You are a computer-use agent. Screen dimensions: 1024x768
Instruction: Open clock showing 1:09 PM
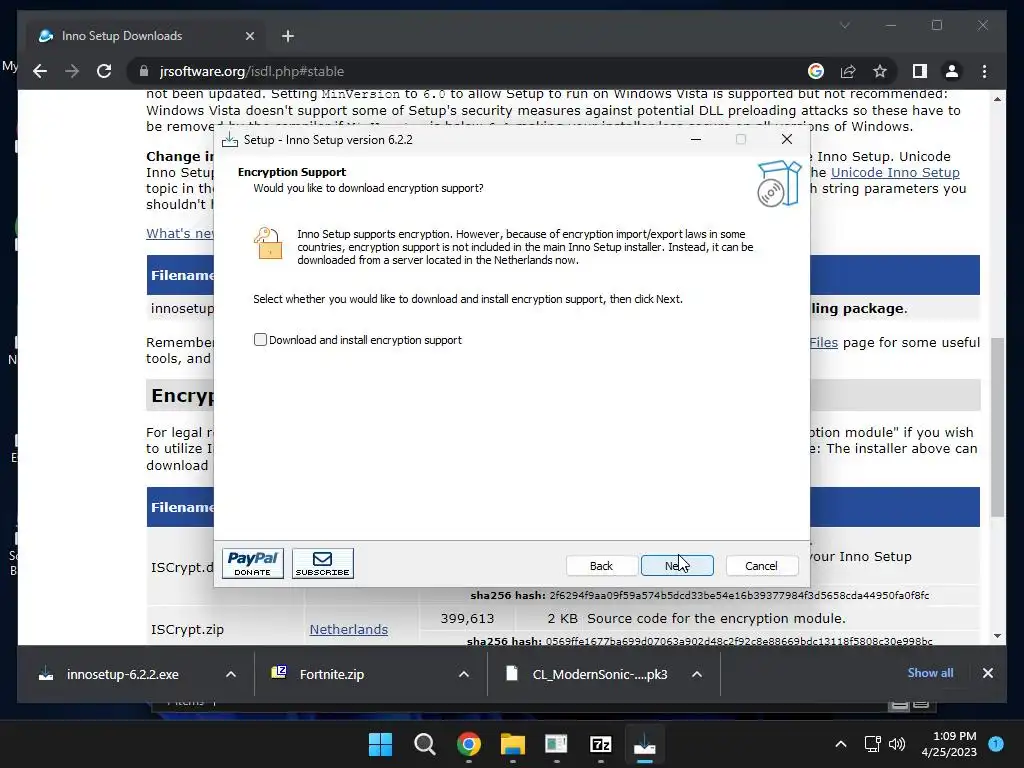tap(949, 744)
